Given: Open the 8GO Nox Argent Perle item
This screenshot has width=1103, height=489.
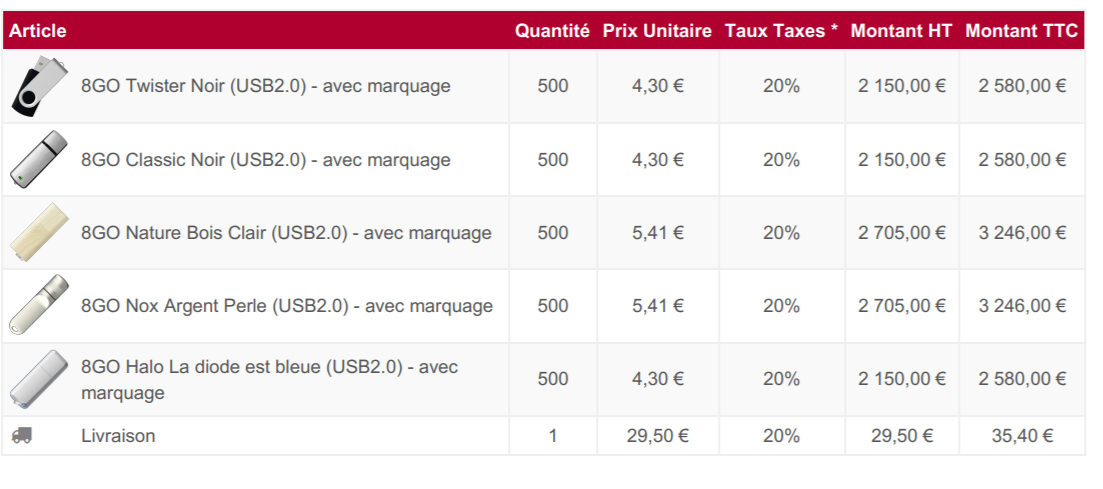Looking at the screenshot, I should [x=286, y=306].
